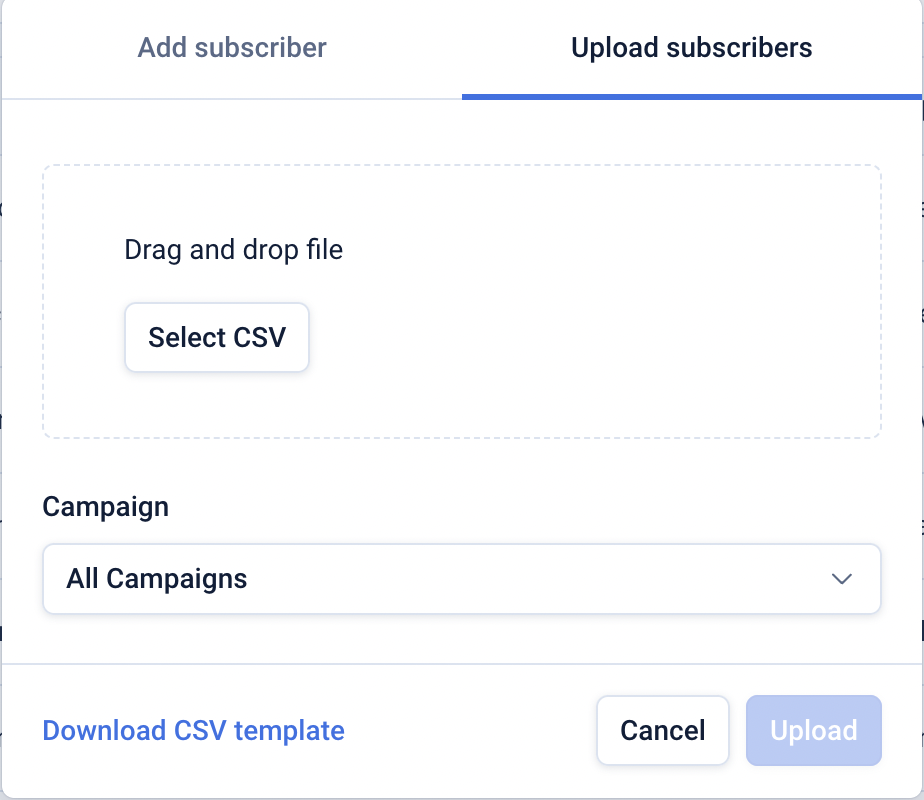This screenshot has width=924, height=800.
Task: Dismiss dialog using the Cancel button
Action: [x=662, y=731]
